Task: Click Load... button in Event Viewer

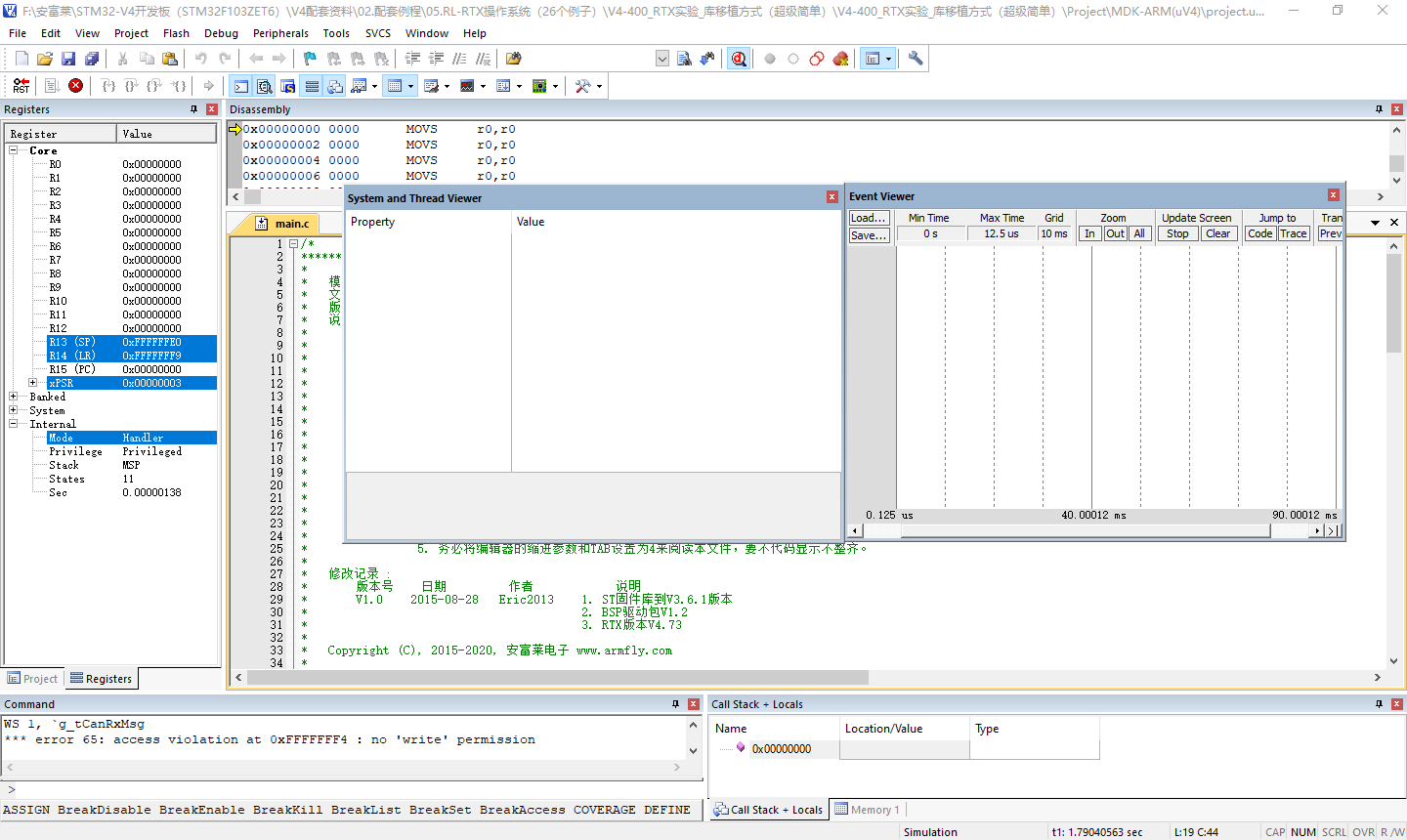Action: [869, 218]
